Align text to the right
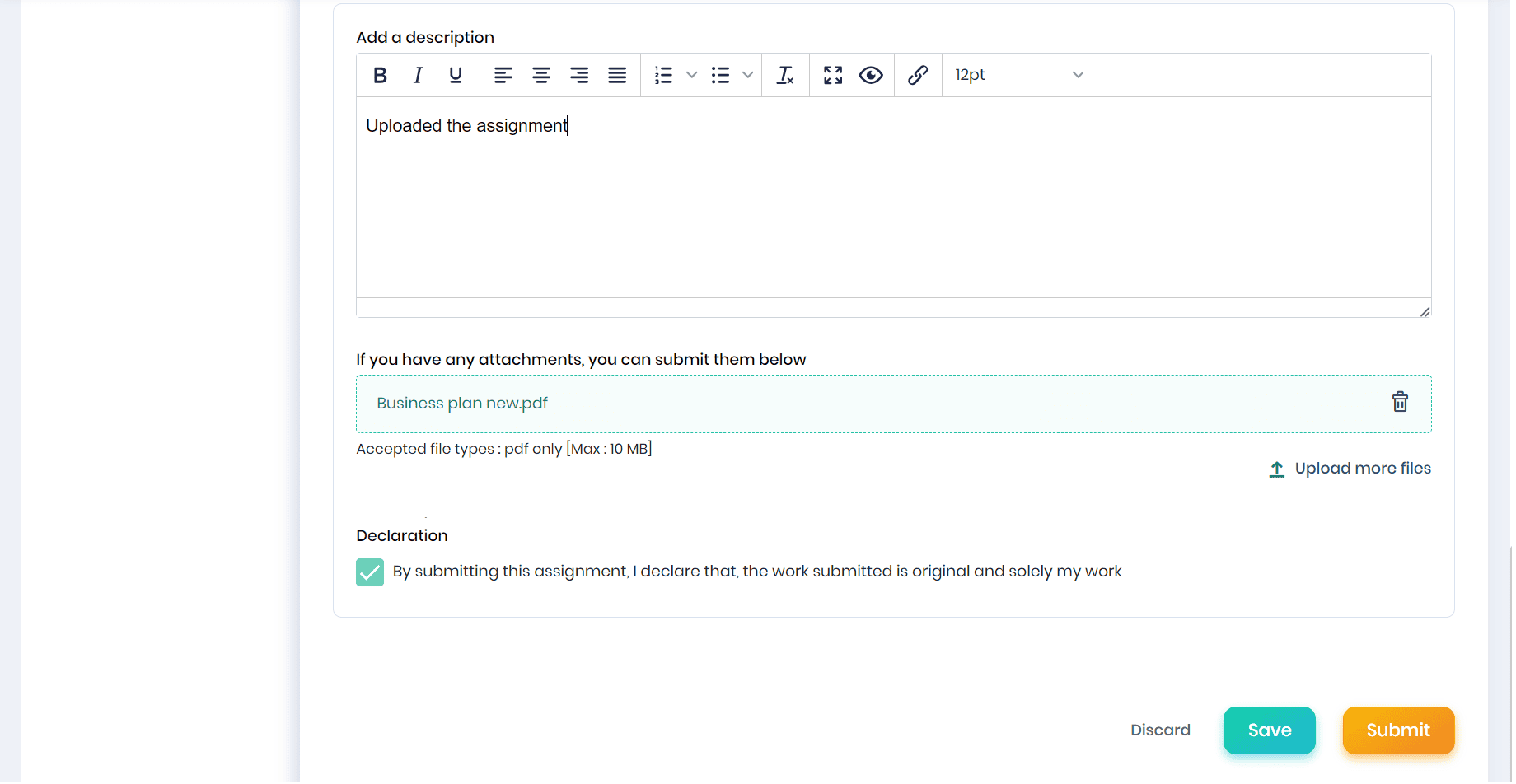Image resolution: width=1516 pixels, height=784 pixels. coord(579,75)
